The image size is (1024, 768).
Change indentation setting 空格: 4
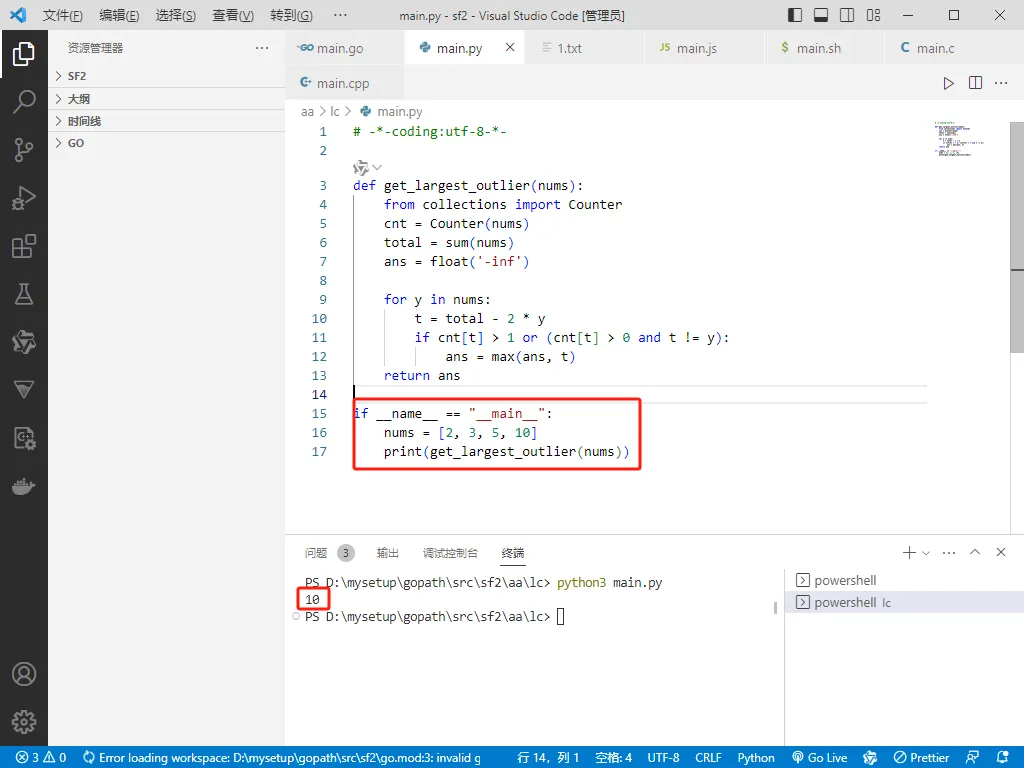coord(613,758)
